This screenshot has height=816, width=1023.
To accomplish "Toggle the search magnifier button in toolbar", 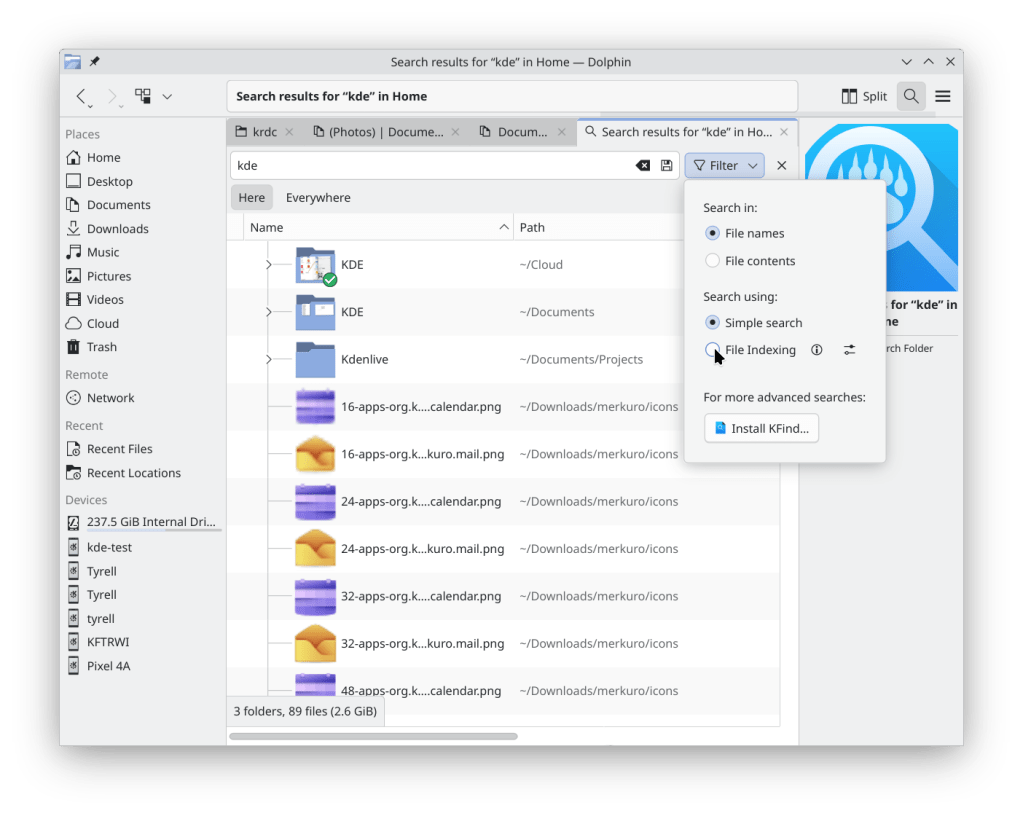I will click(911, 96).
